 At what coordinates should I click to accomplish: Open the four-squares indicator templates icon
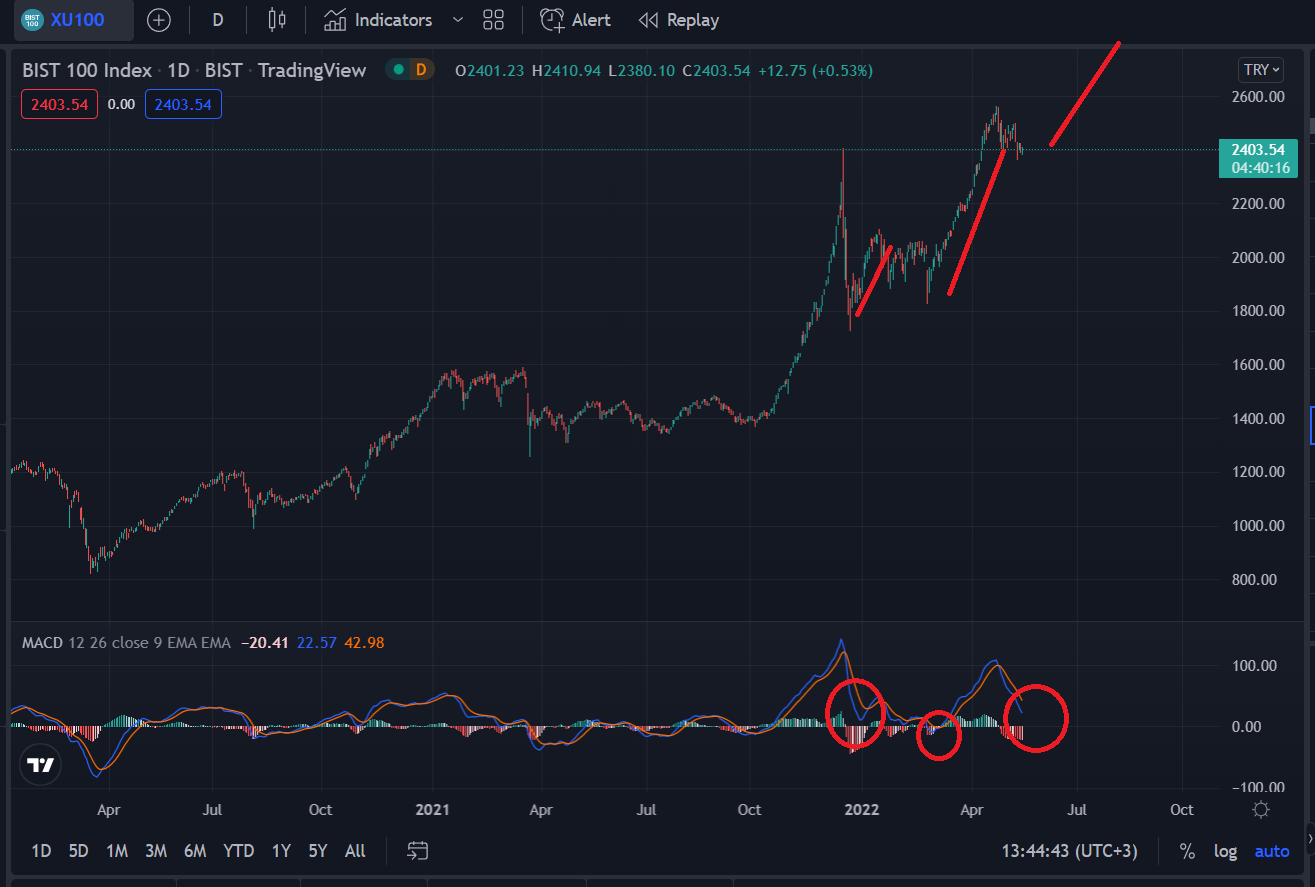(493, 20)
